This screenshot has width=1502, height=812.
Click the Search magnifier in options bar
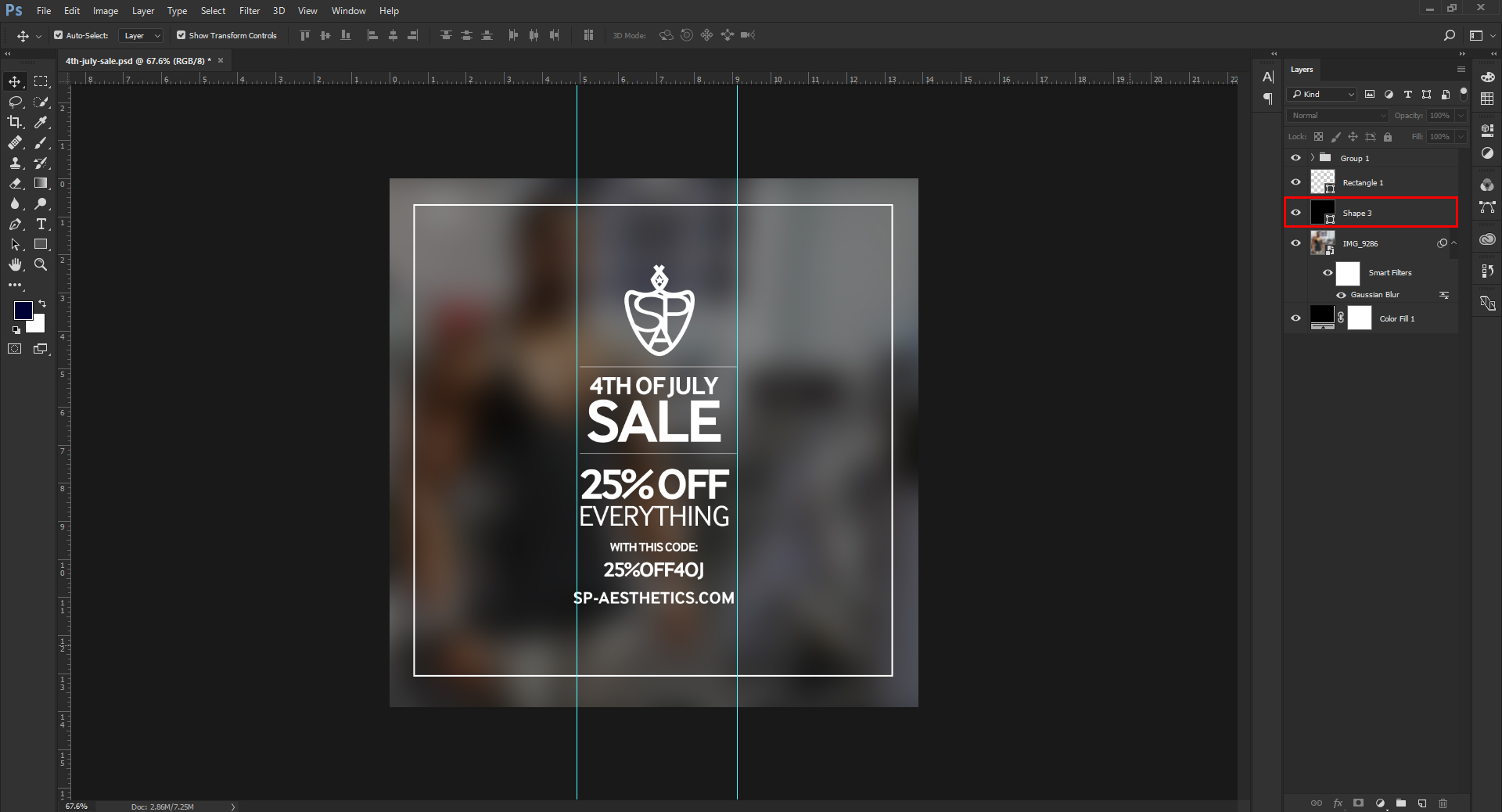pos(1449,35)
